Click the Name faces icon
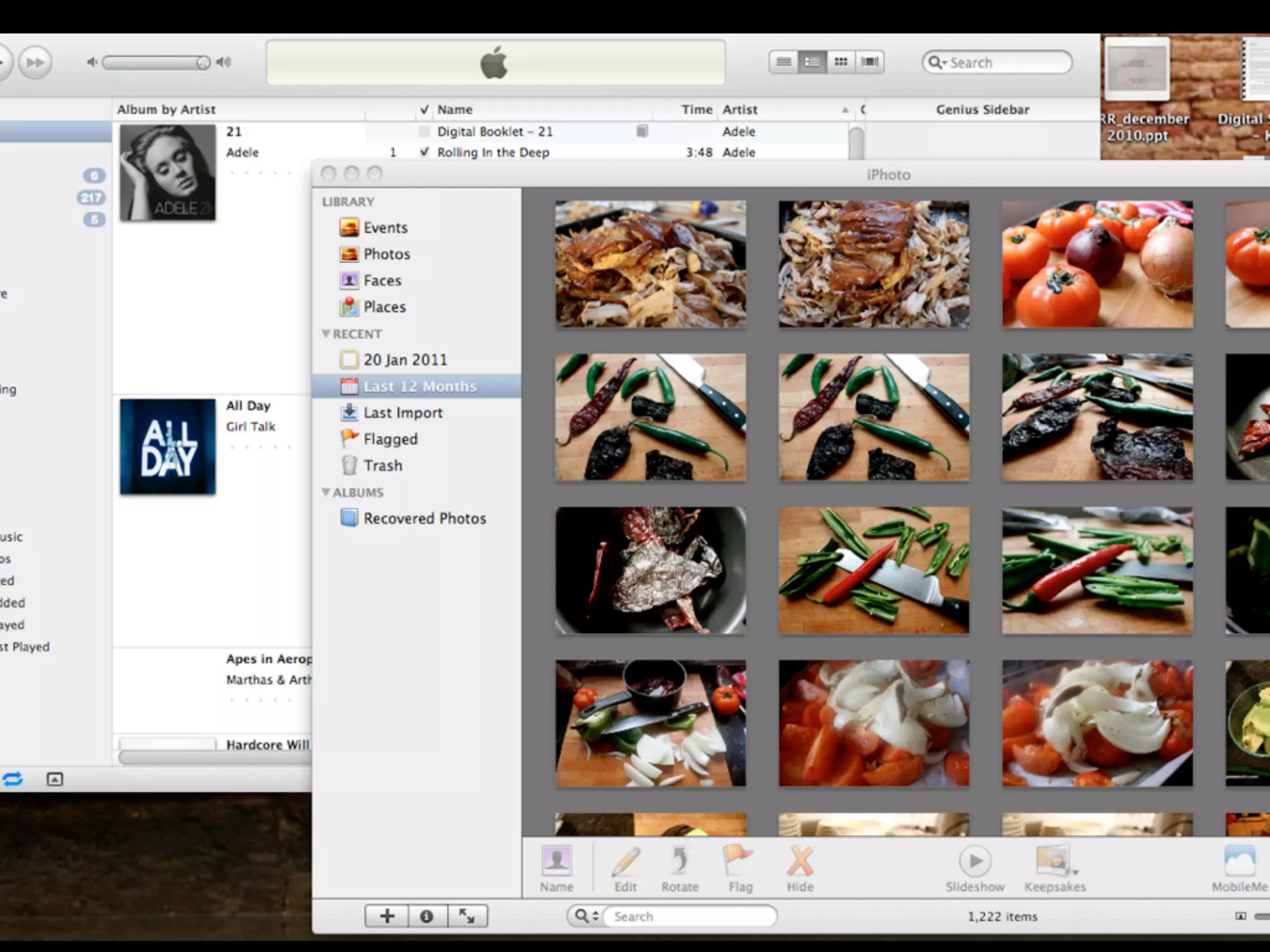 556,860
